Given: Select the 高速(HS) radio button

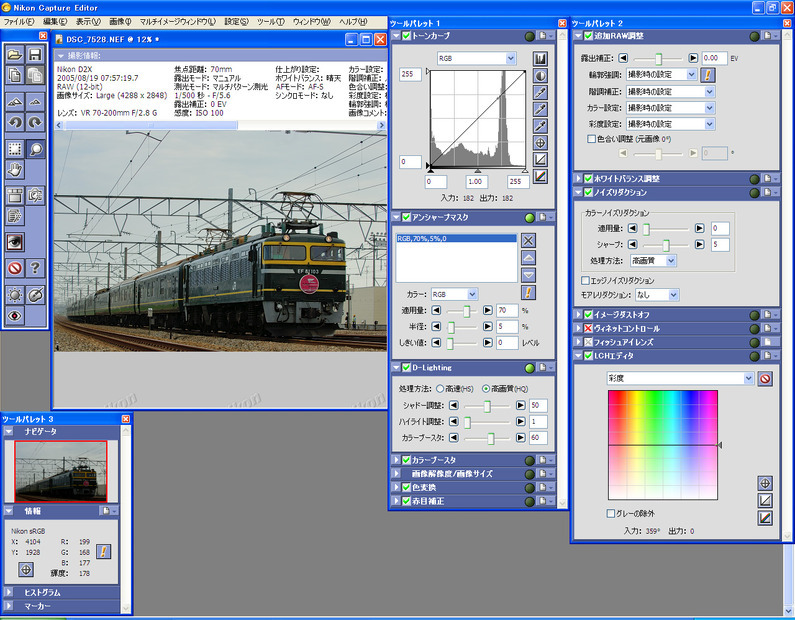Looking at the screenshot, I should 440,389.
